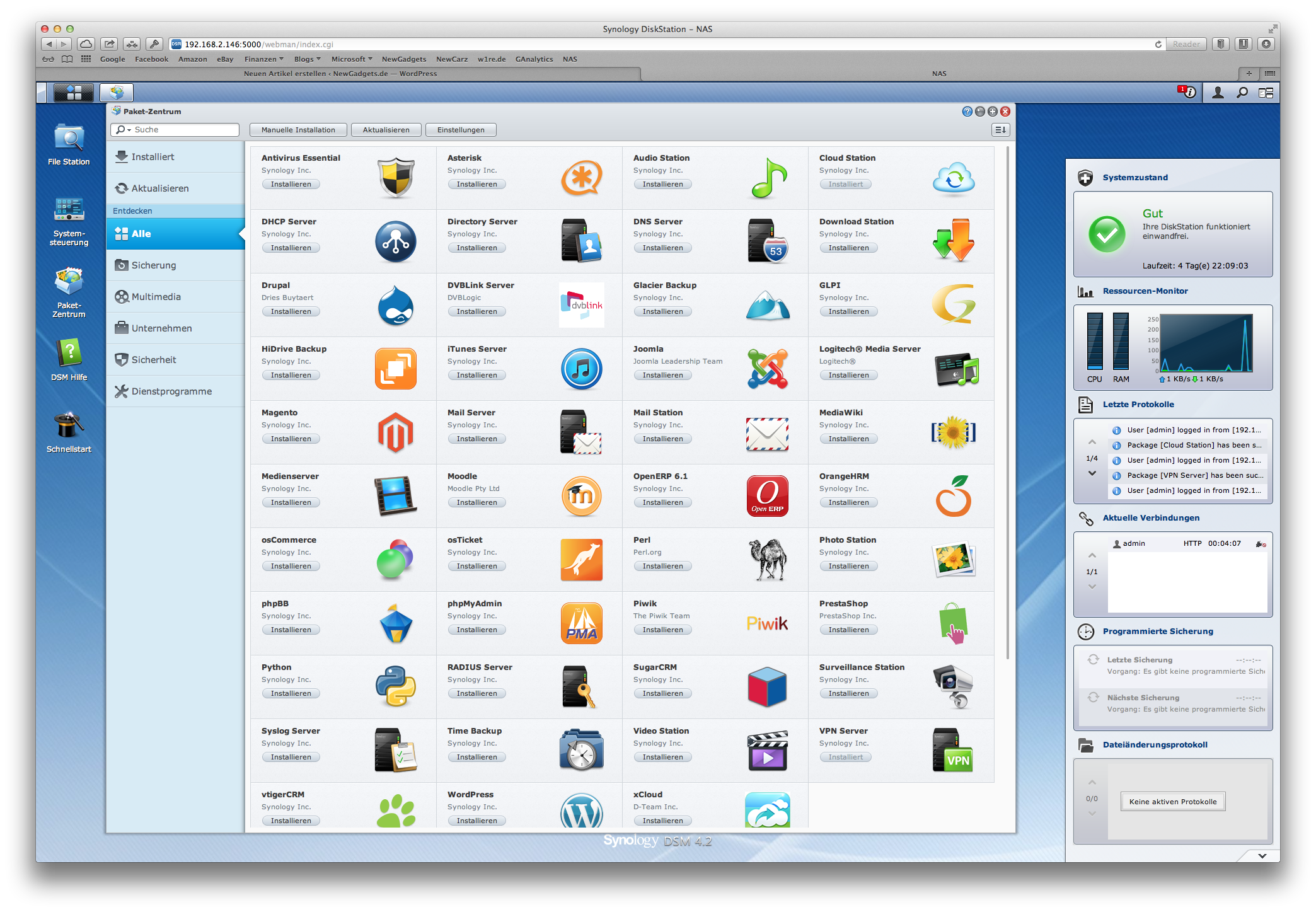Kick admin connection icon in Aktuelle Verbindungen
1316x912 pixels.
(1261, 544)
